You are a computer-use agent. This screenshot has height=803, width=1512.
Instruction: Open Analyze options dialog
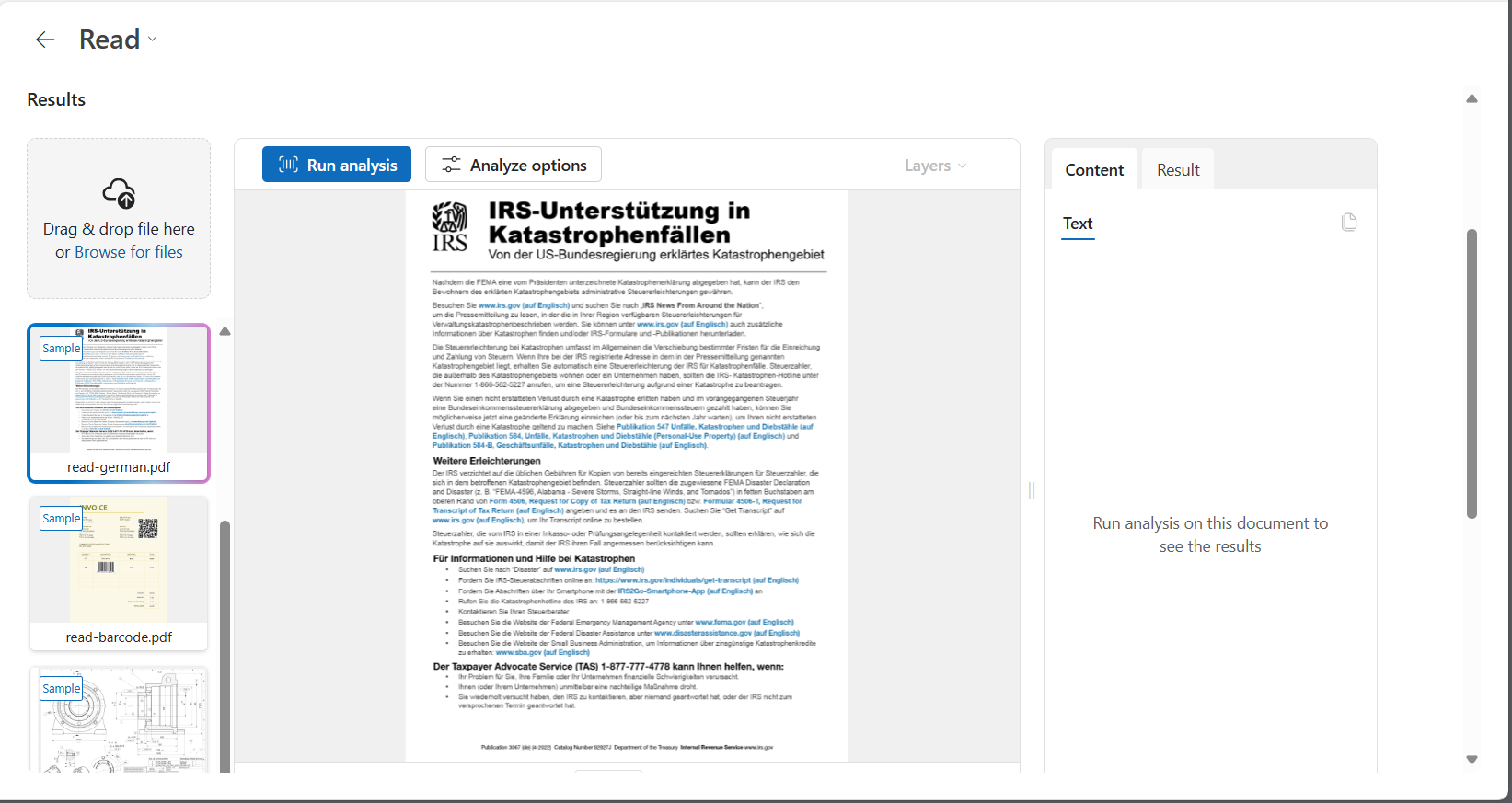[x=514, y=165]
